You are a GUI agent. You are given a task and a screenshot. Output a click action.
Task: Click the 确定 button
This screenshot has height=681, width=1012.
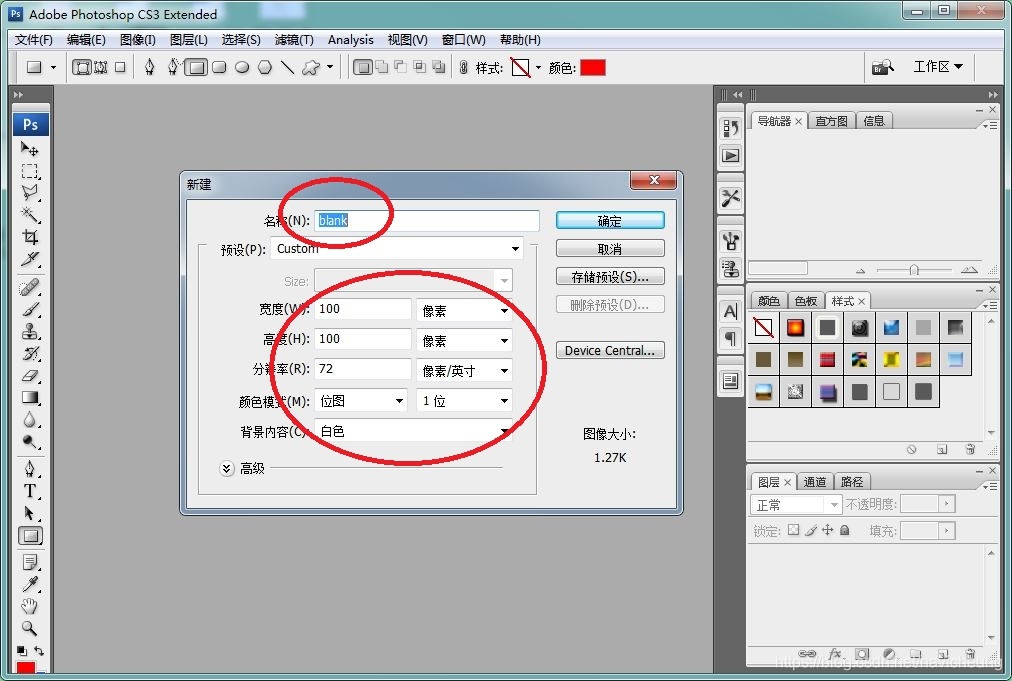[x=610, y=221]
